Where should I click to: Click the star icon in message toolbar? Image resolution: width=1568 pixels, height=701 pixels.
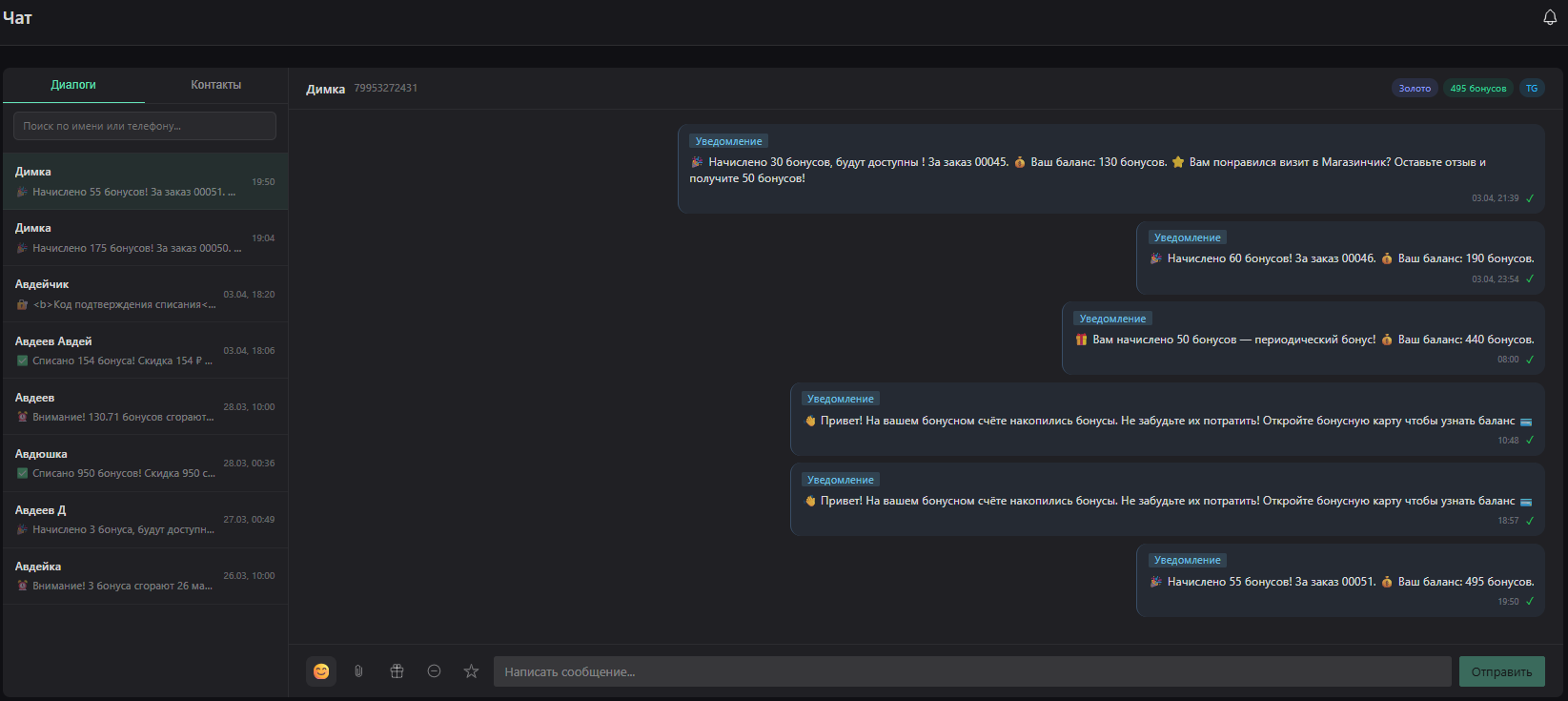pyautogui.click(x=471, y=671)
